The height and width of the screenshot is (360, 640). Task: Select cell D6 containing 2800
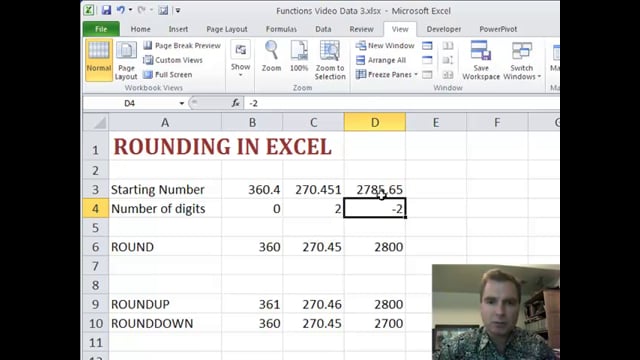click(375, 247)
